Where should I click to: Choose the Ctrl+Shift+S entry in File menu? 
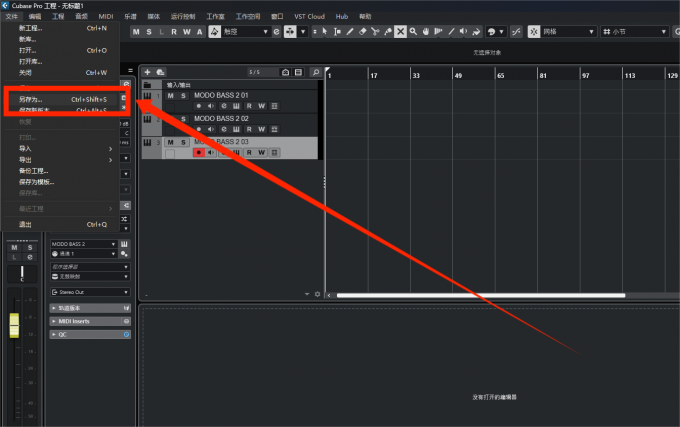click(x=62, y=99)
